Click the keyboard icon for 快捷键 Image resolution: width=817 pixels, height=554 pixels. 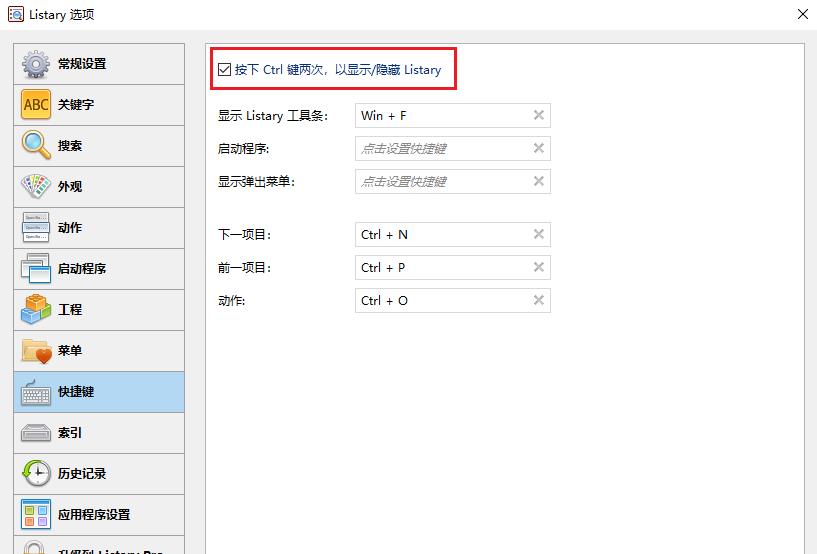tap(35, 392)
